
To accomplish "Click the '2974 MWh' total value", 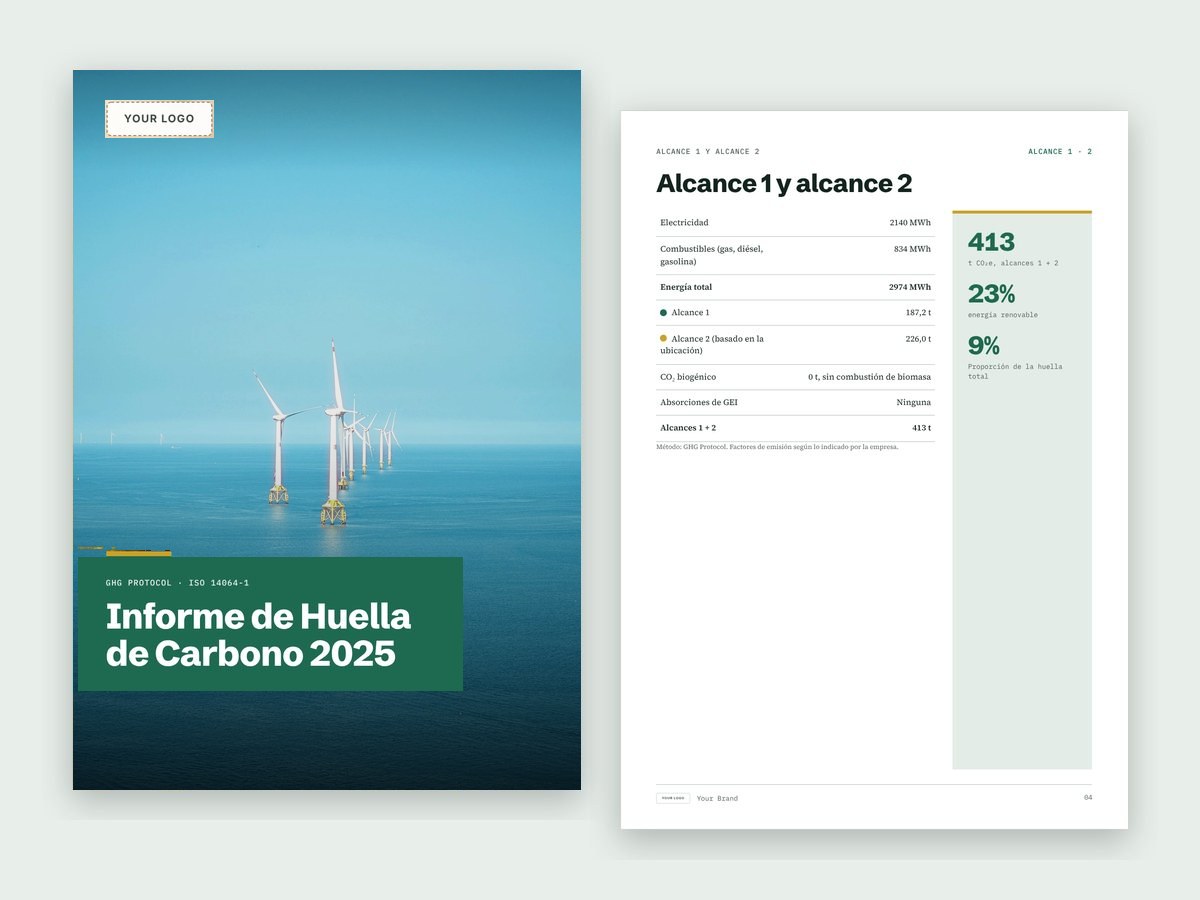I will [910, 287].
